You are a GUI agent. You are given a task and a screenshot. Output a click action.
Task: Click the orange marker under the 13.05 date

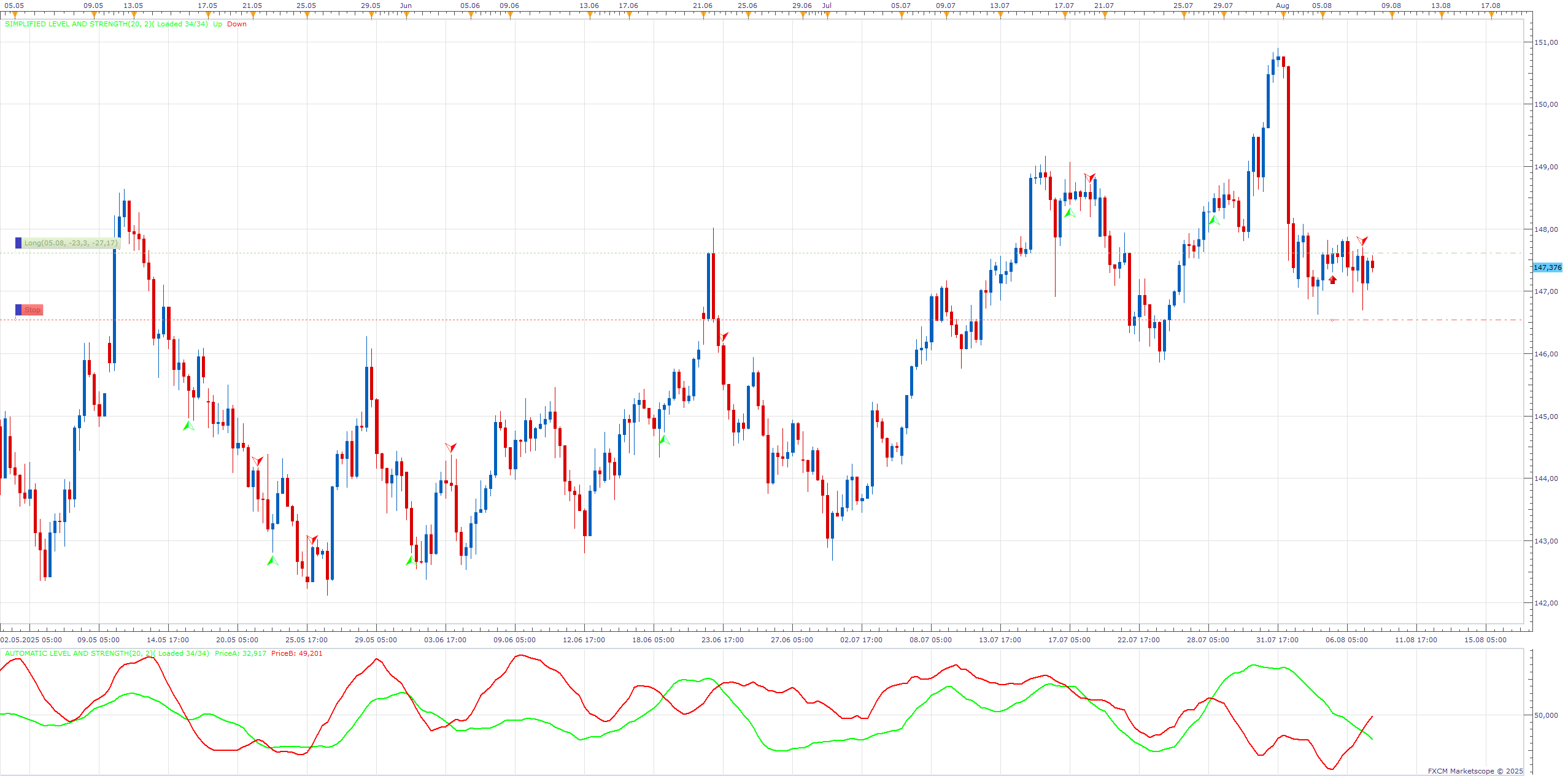[134, 15]
